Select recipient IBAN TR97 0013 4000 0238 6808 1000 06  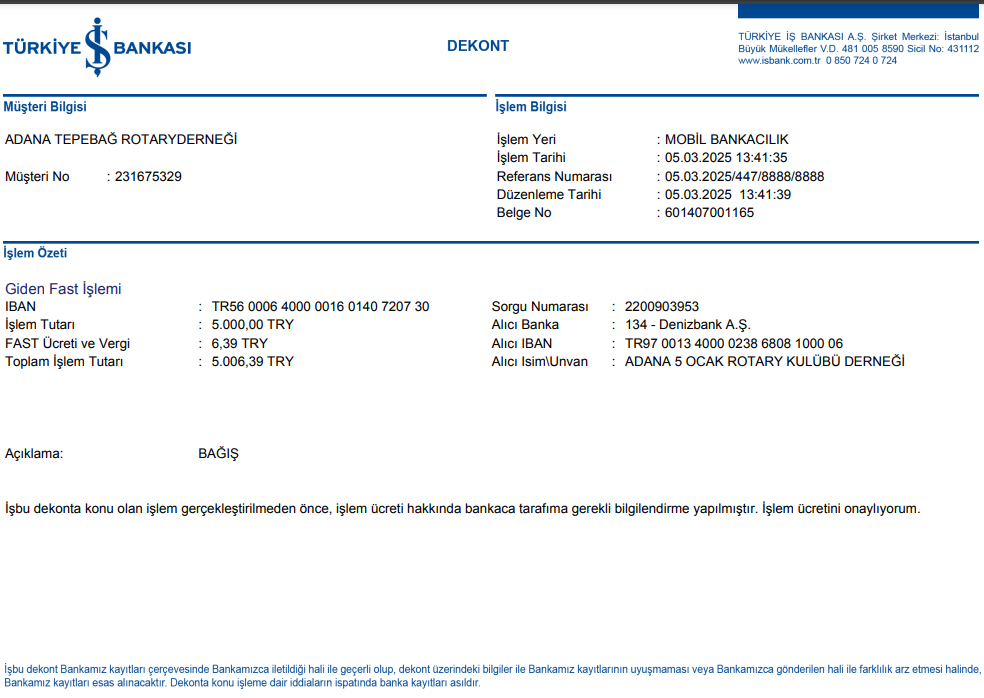tap(734, 343)
